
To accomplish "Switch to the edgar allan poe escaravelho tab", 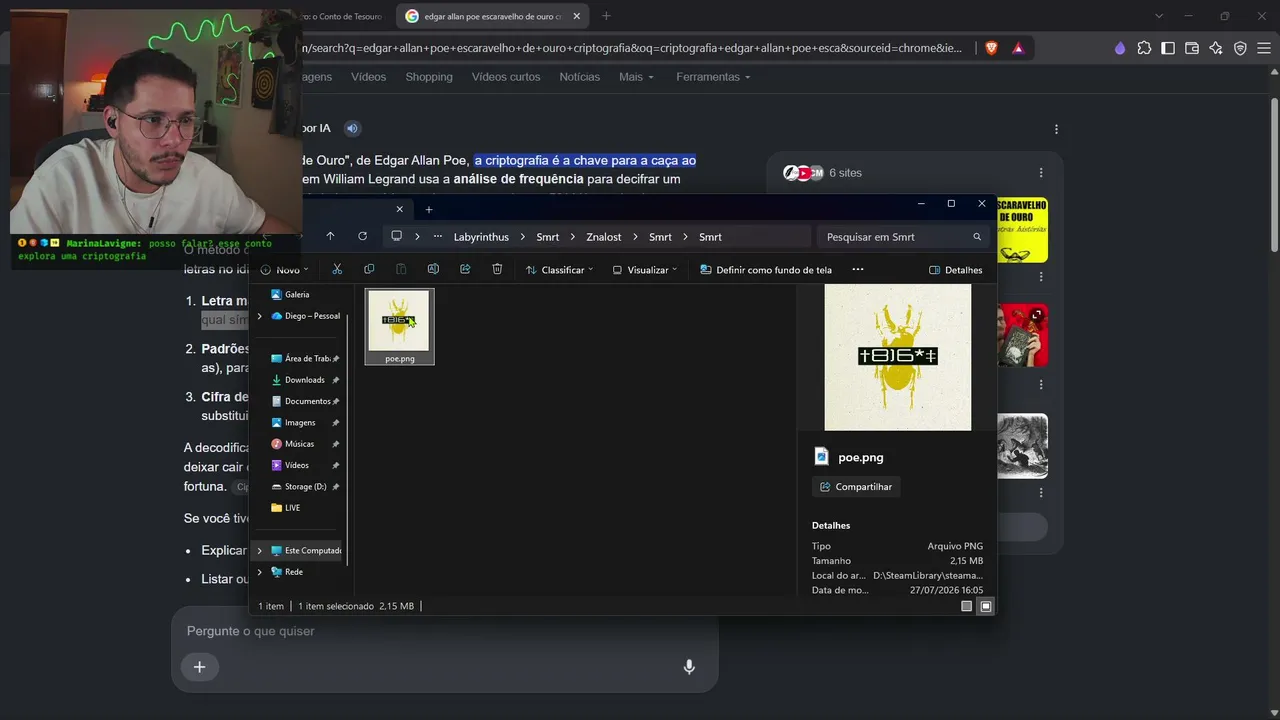I will [x=492, y=16].
